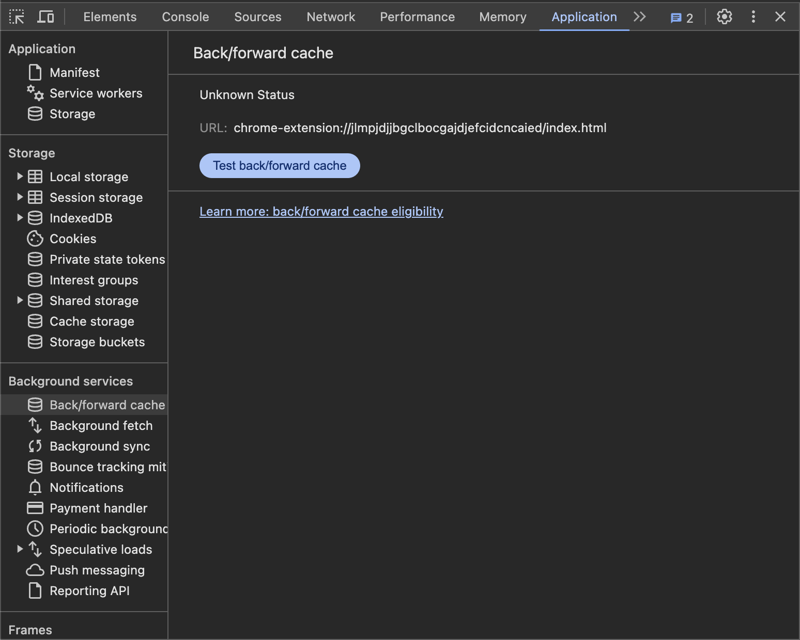Click the Cookies cookie icon

pos(35,238)
